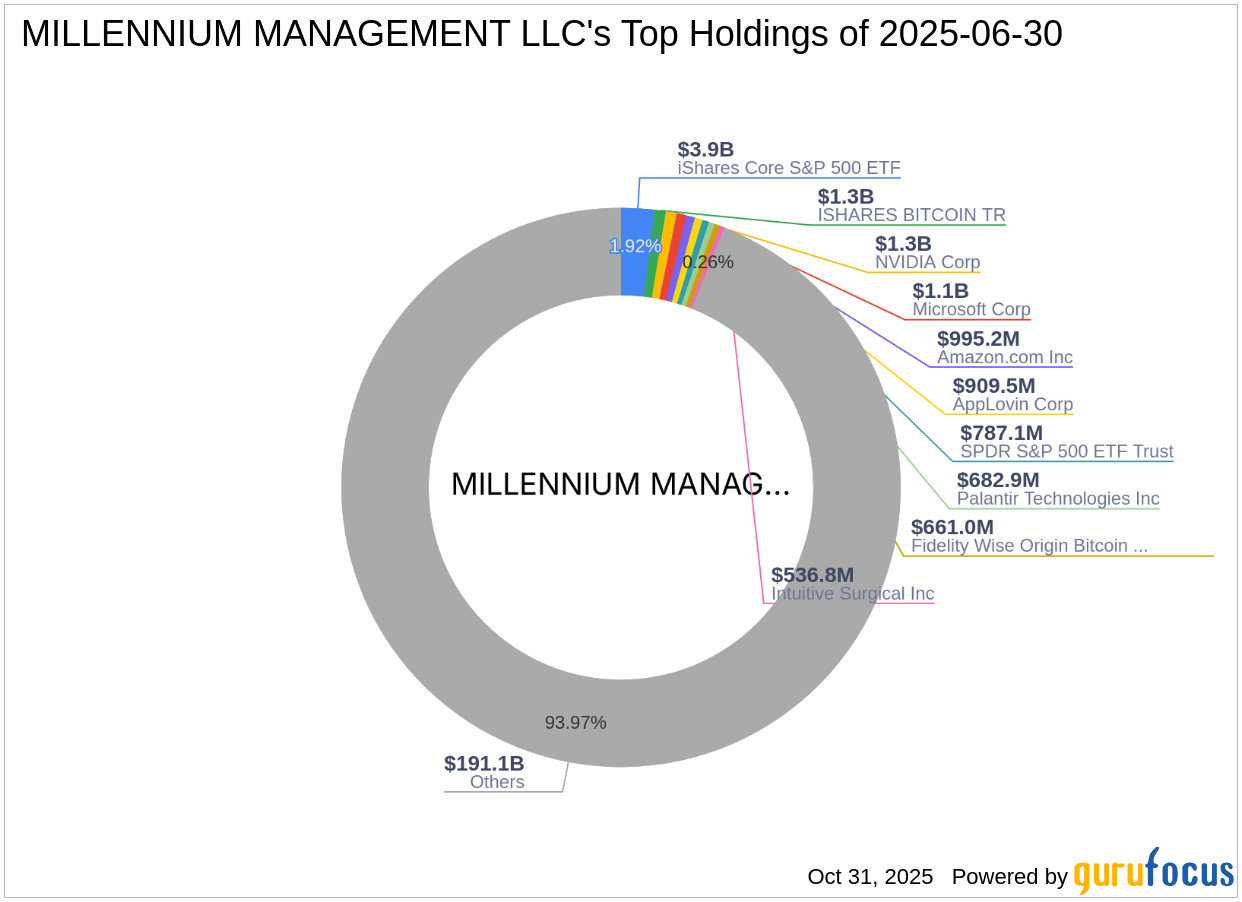
Task: Click the "Palantir Technologies Inc" label
Action: 1057,499
